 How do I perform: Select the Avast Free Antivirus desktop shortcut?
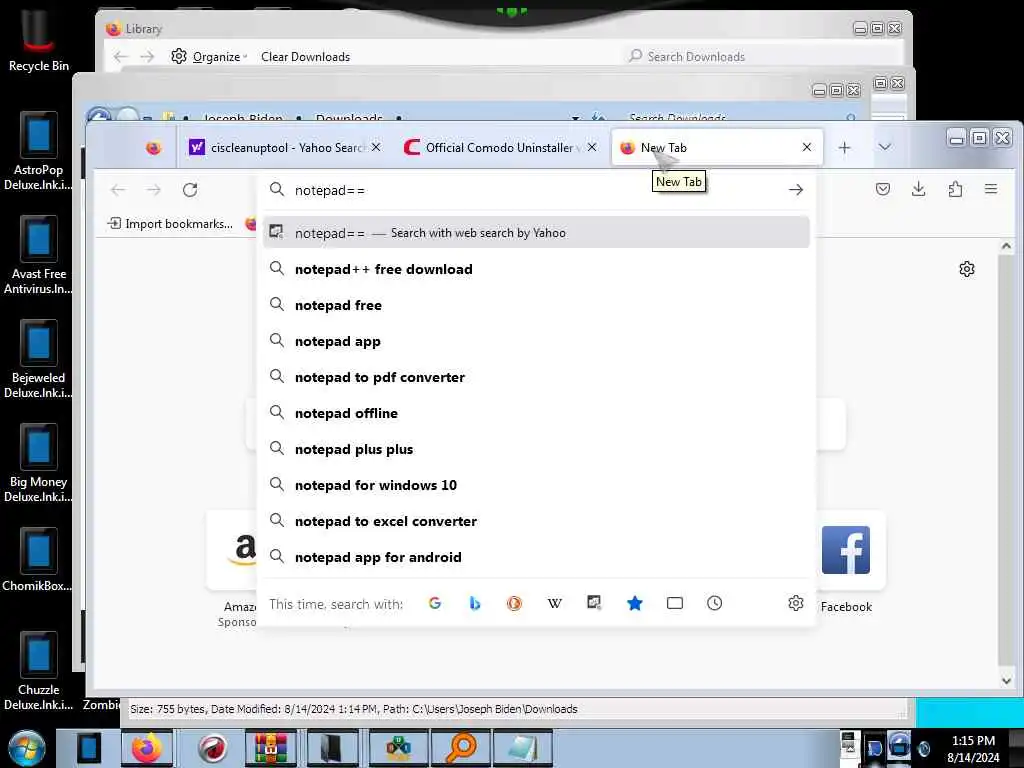coord(38,255)
